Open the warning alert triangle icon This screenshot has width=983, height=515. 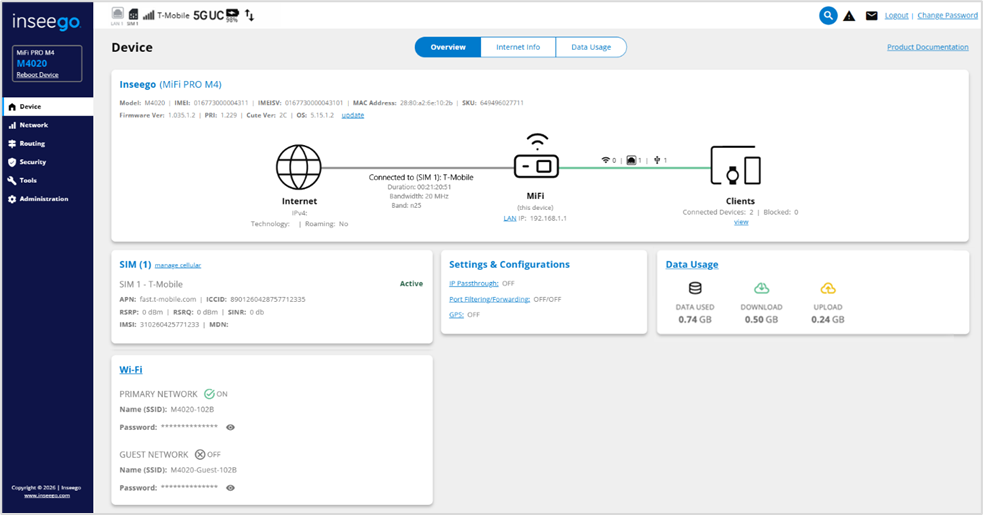[849, 16]
